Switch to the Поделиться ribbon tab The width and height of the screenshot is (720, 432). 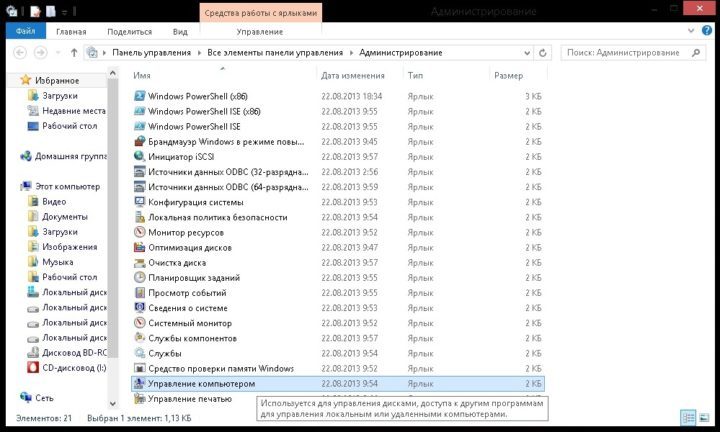[x=129, y=32]
